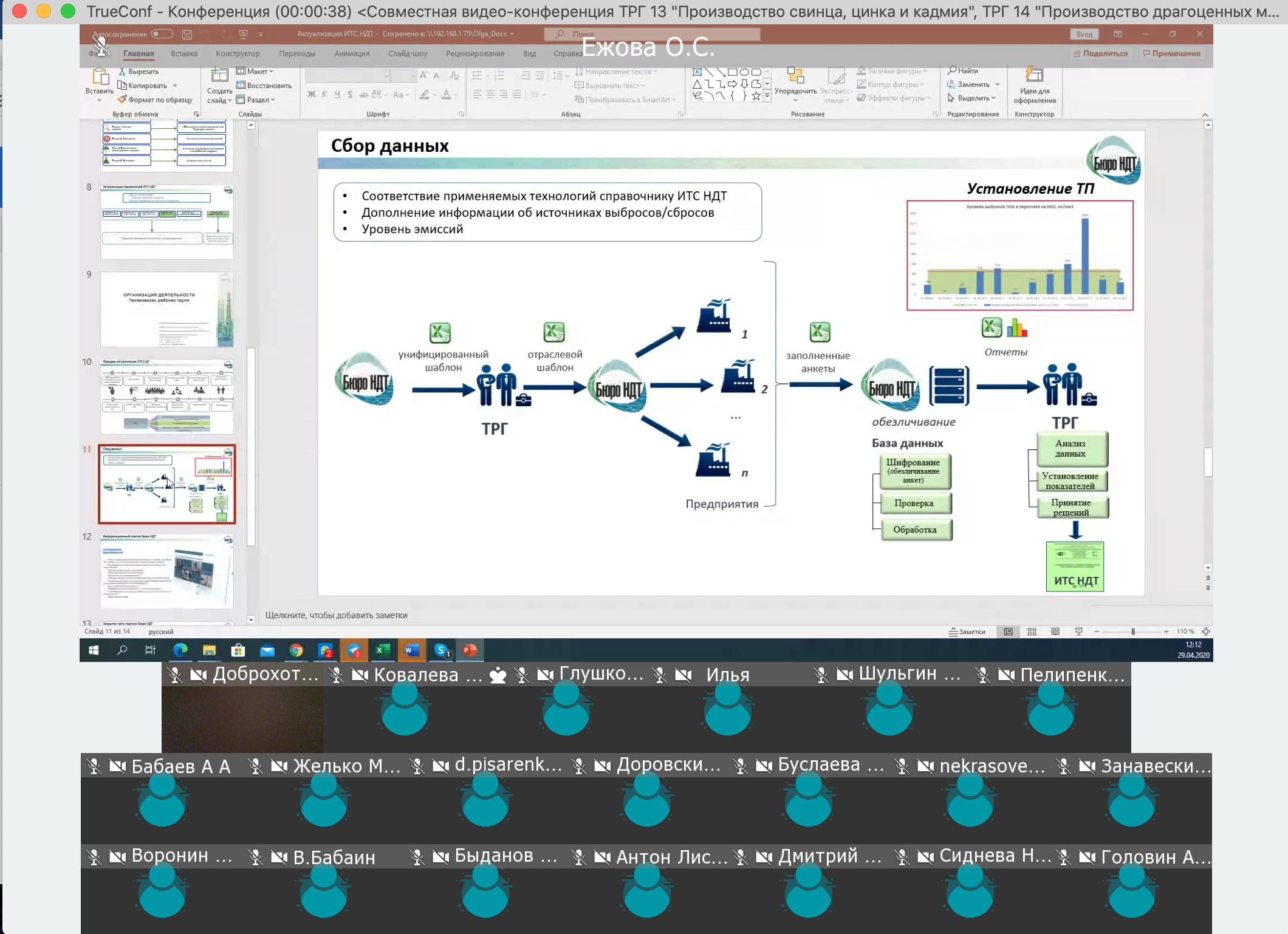Select the rectangle shape in shapes gallery
The width and height of the screenshot is (1288, 934).
[732, 72]
